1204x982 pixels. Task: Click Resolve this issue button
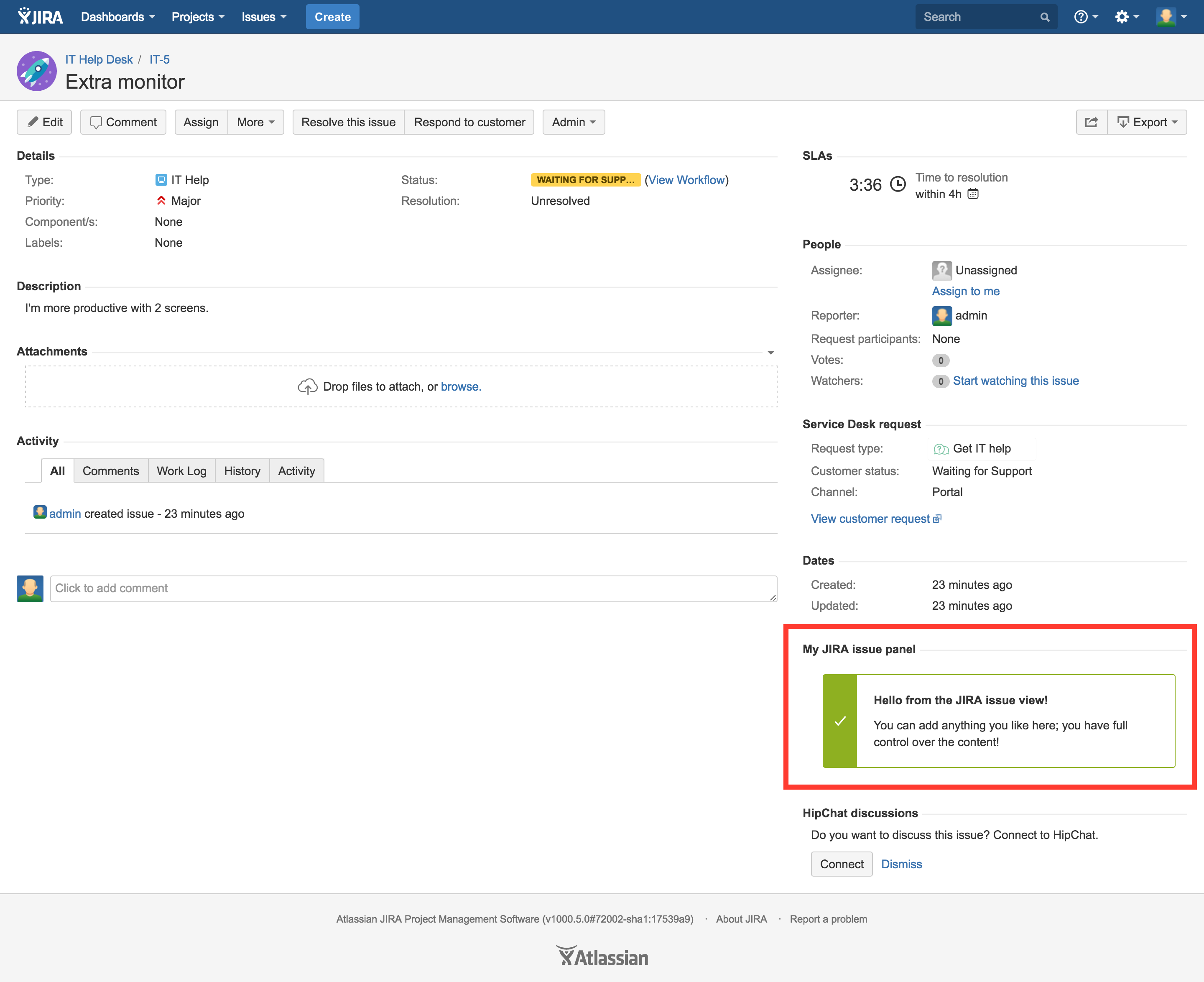pos(348,122)
